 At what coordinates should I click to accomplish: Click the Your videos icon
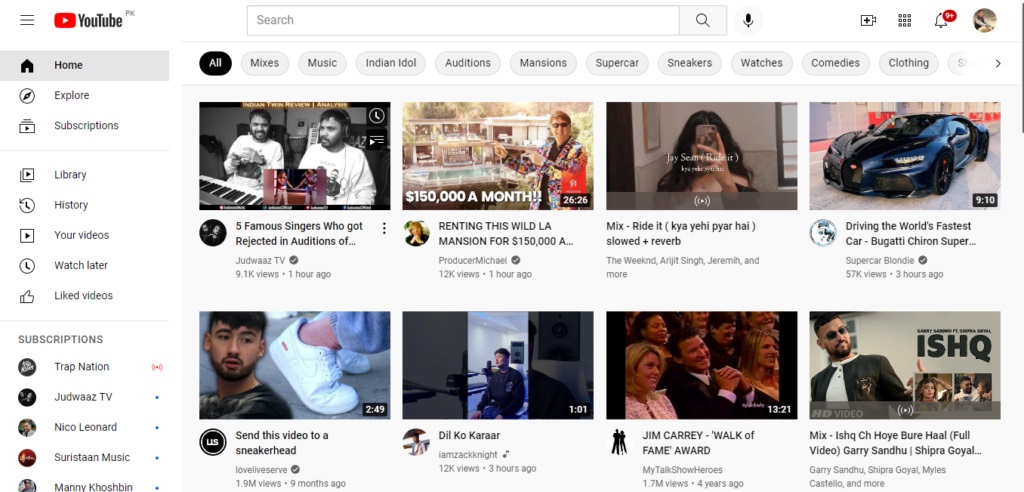(27, 235)
